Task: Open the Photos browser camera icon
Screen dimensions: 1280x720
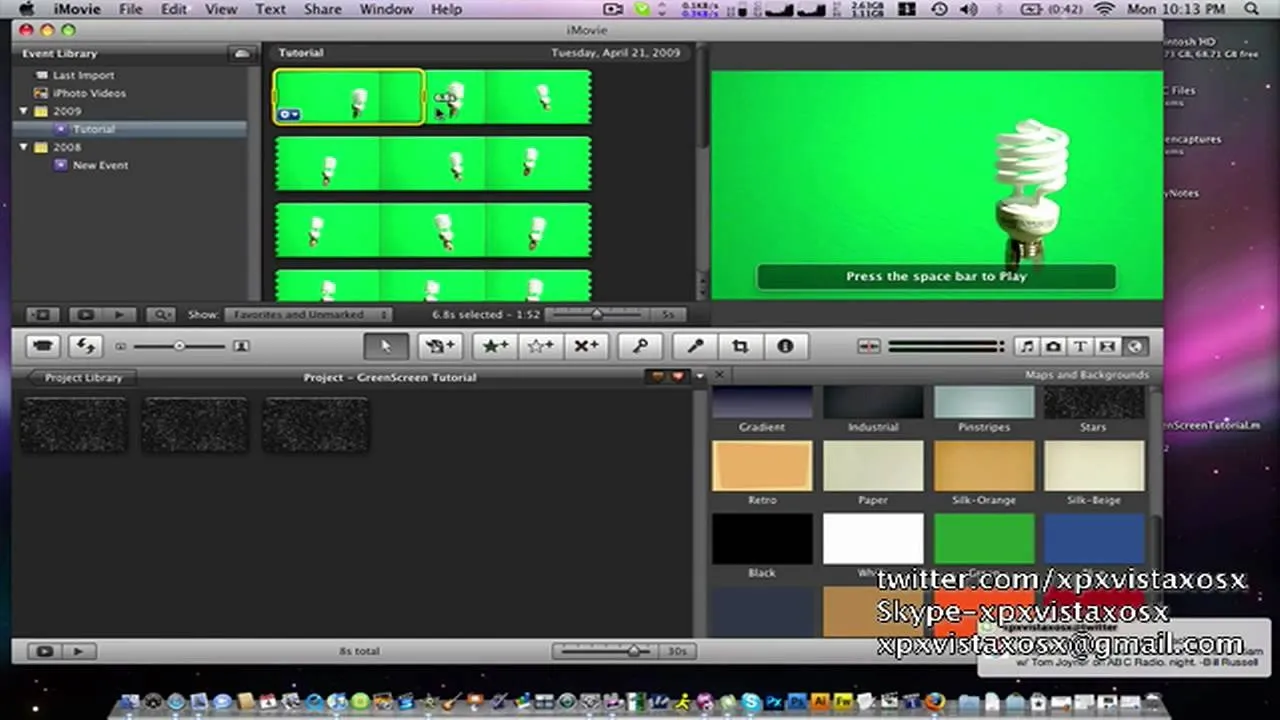Action: (1053, 346)
